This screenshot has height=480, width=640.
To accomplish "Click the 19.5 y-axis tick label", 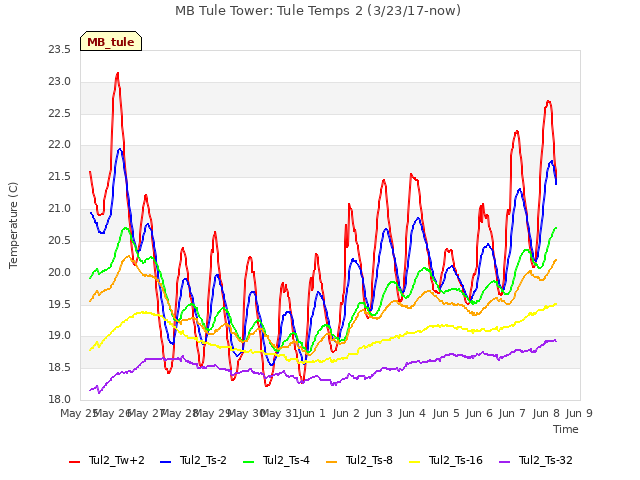I will coord(60,304).
